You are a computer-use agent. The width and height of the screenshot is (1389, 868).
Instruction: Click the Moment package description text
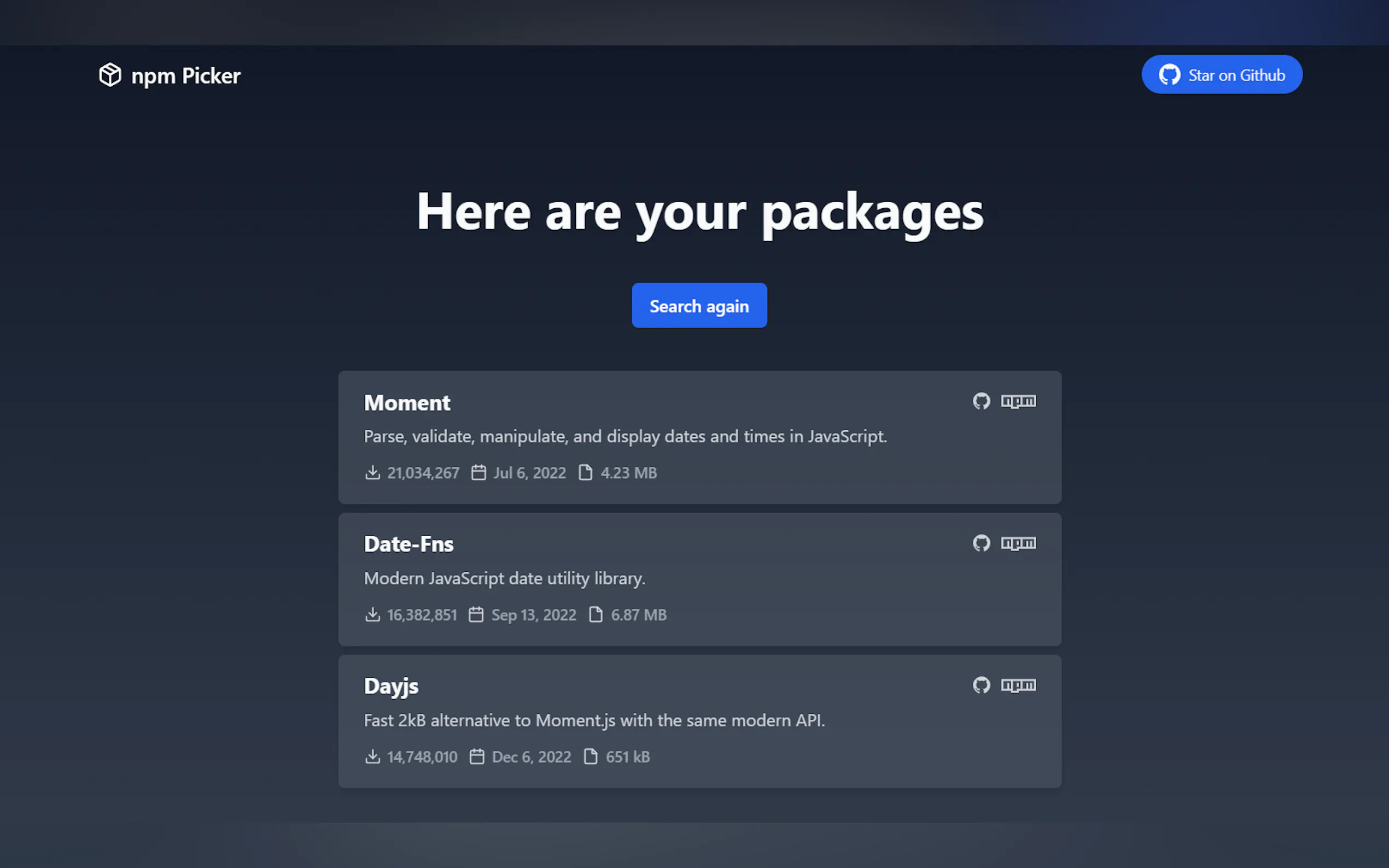(x=625, y=436)
